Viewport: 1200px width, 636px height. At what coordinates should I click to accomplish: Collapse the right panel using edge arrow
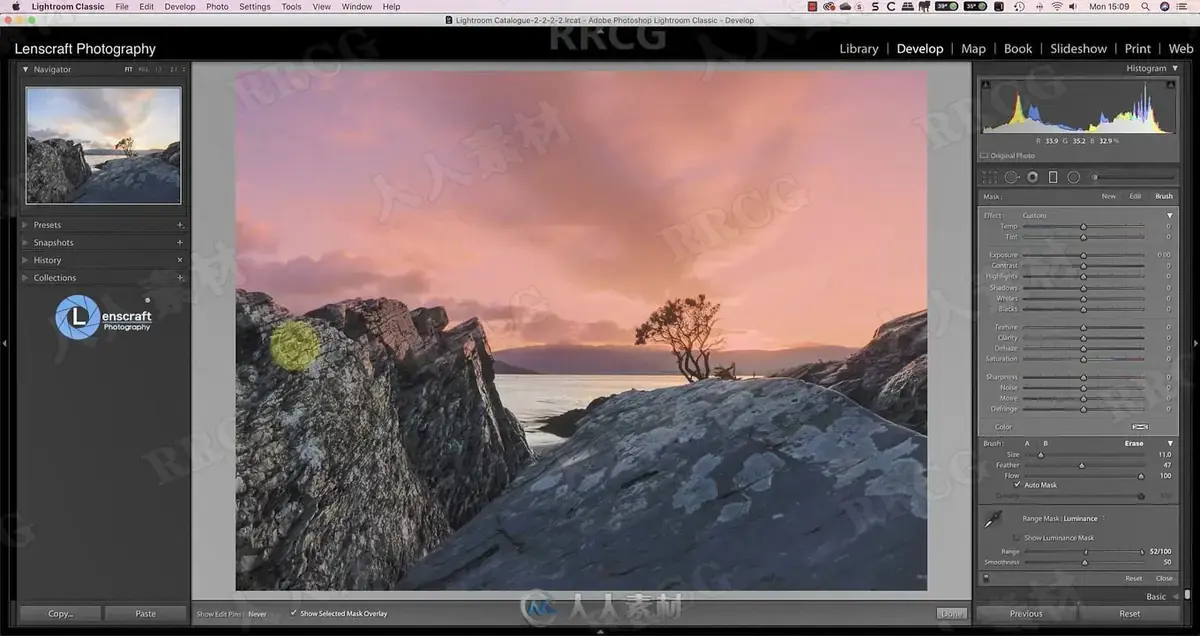tap(1196, 343)
